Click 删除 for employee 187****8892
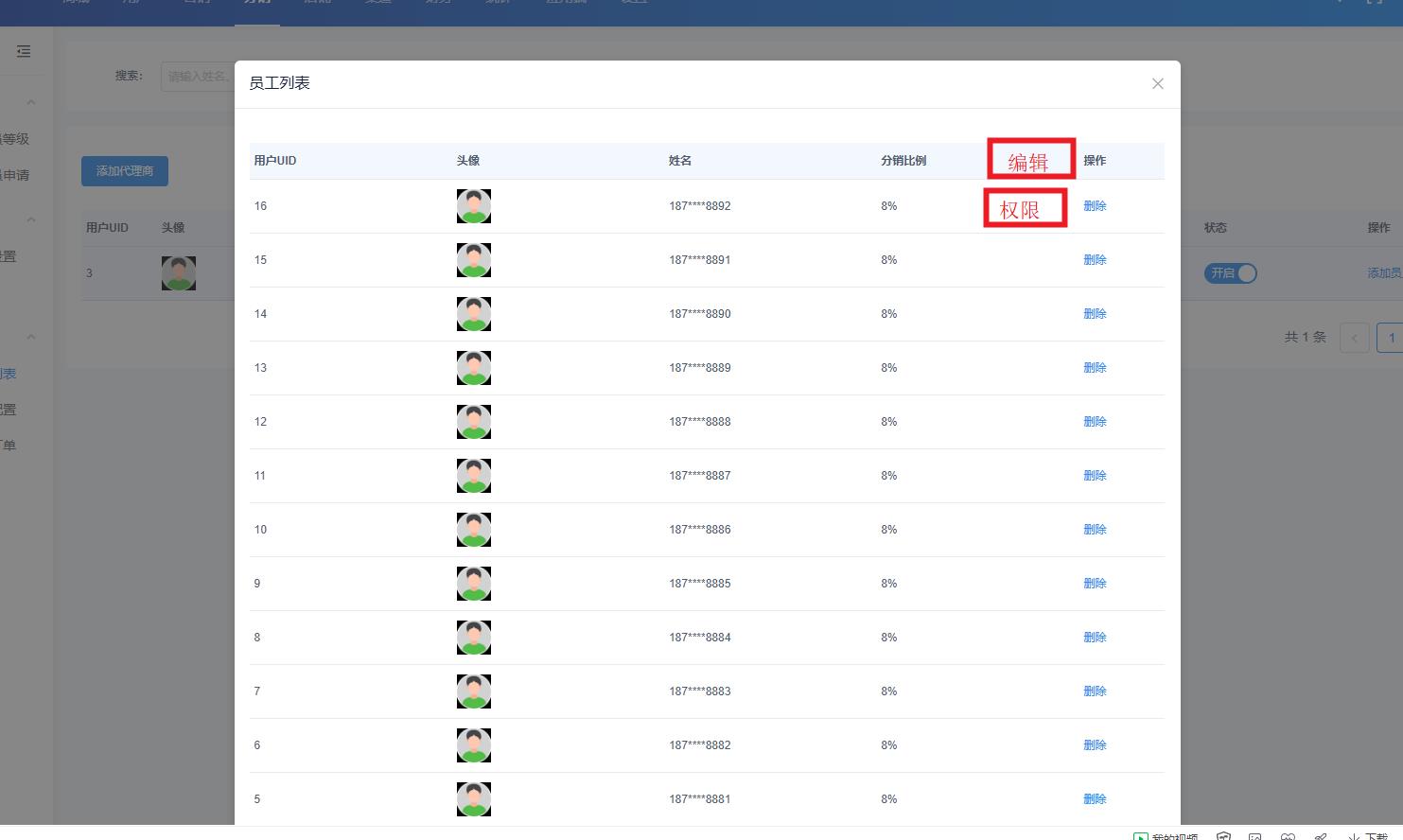1403x840 pixels. pos(1095,206)
